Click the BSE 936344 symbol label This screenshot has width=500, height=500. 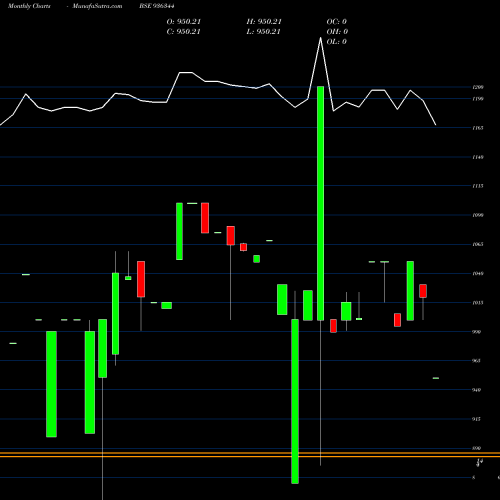coord(157,6)
